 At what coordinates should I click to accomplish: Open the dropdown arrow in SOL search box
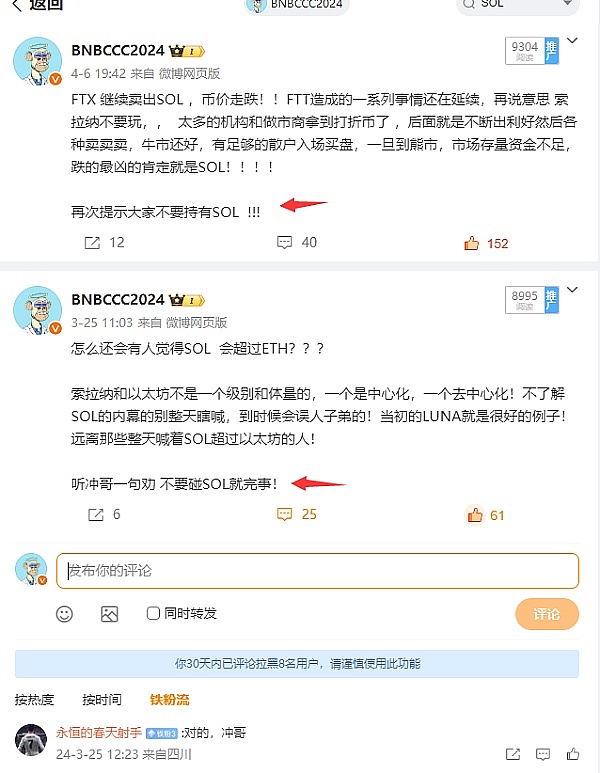[x=568, y=3]
